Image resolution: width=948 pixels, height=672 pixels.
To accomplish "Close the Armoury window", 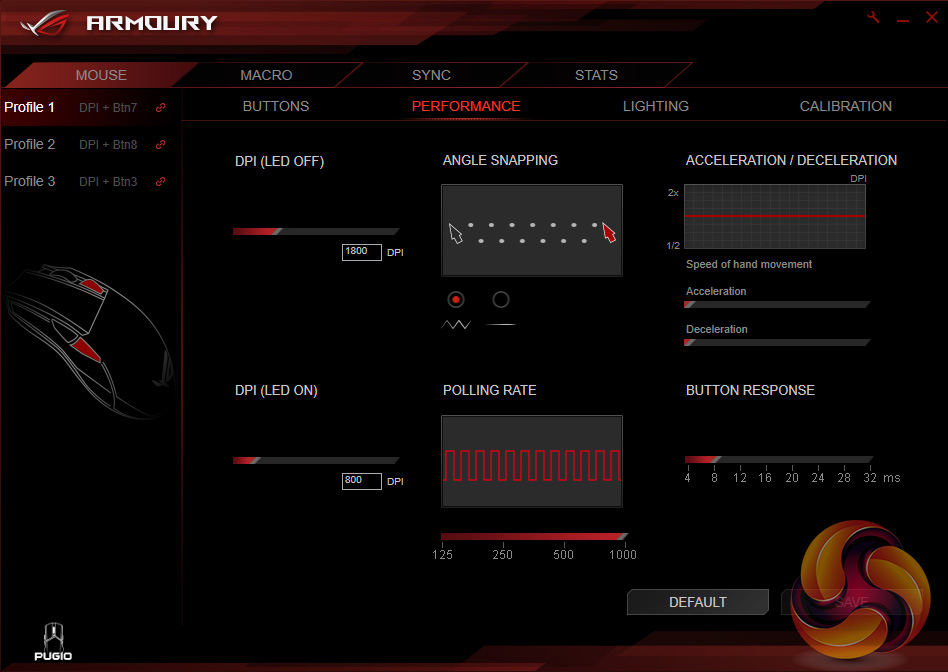I will (932, 18).
